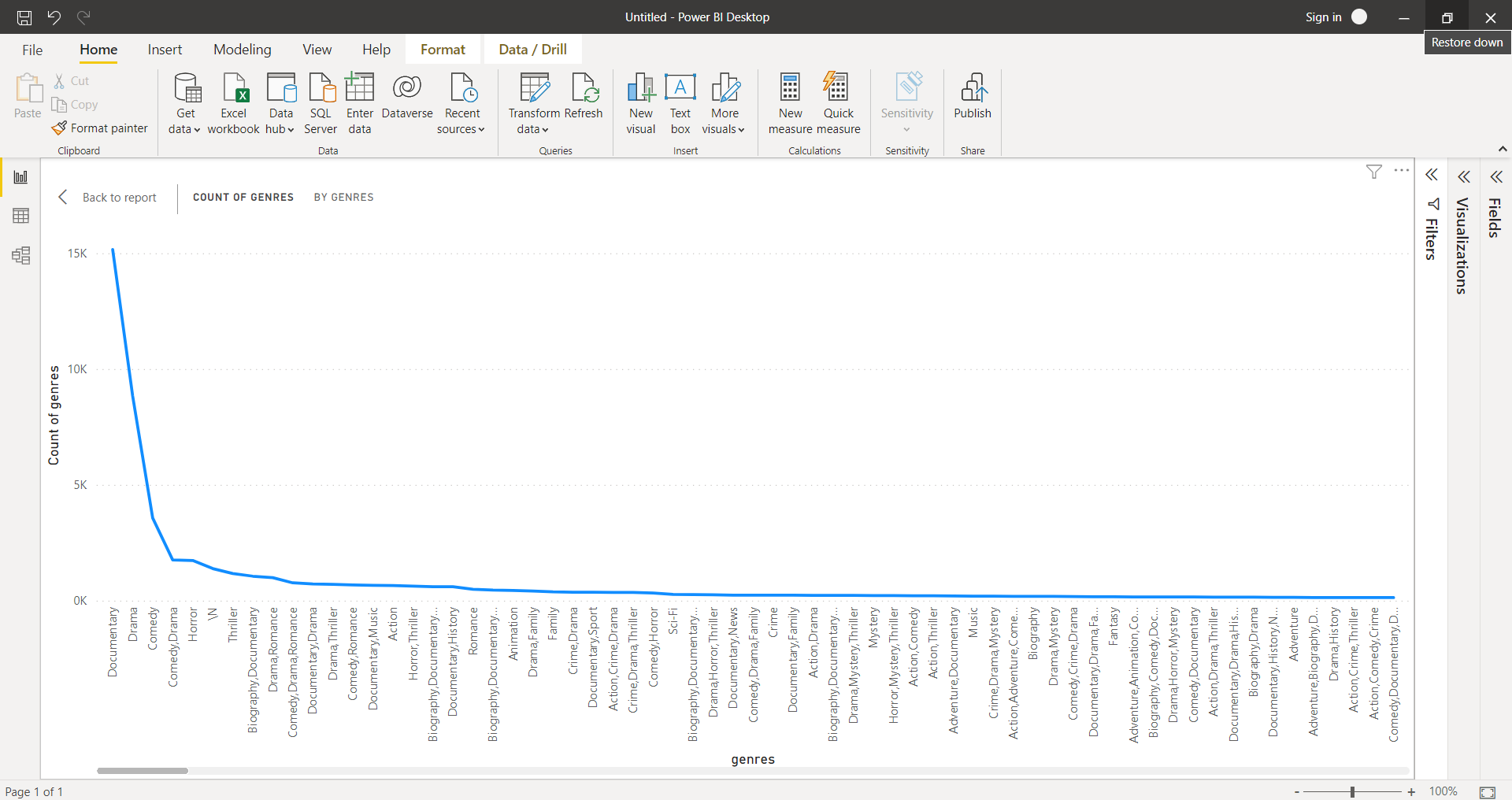Undo the last action
The width and height of the screenshot is (1512, 800).
[x=54, y=17]
